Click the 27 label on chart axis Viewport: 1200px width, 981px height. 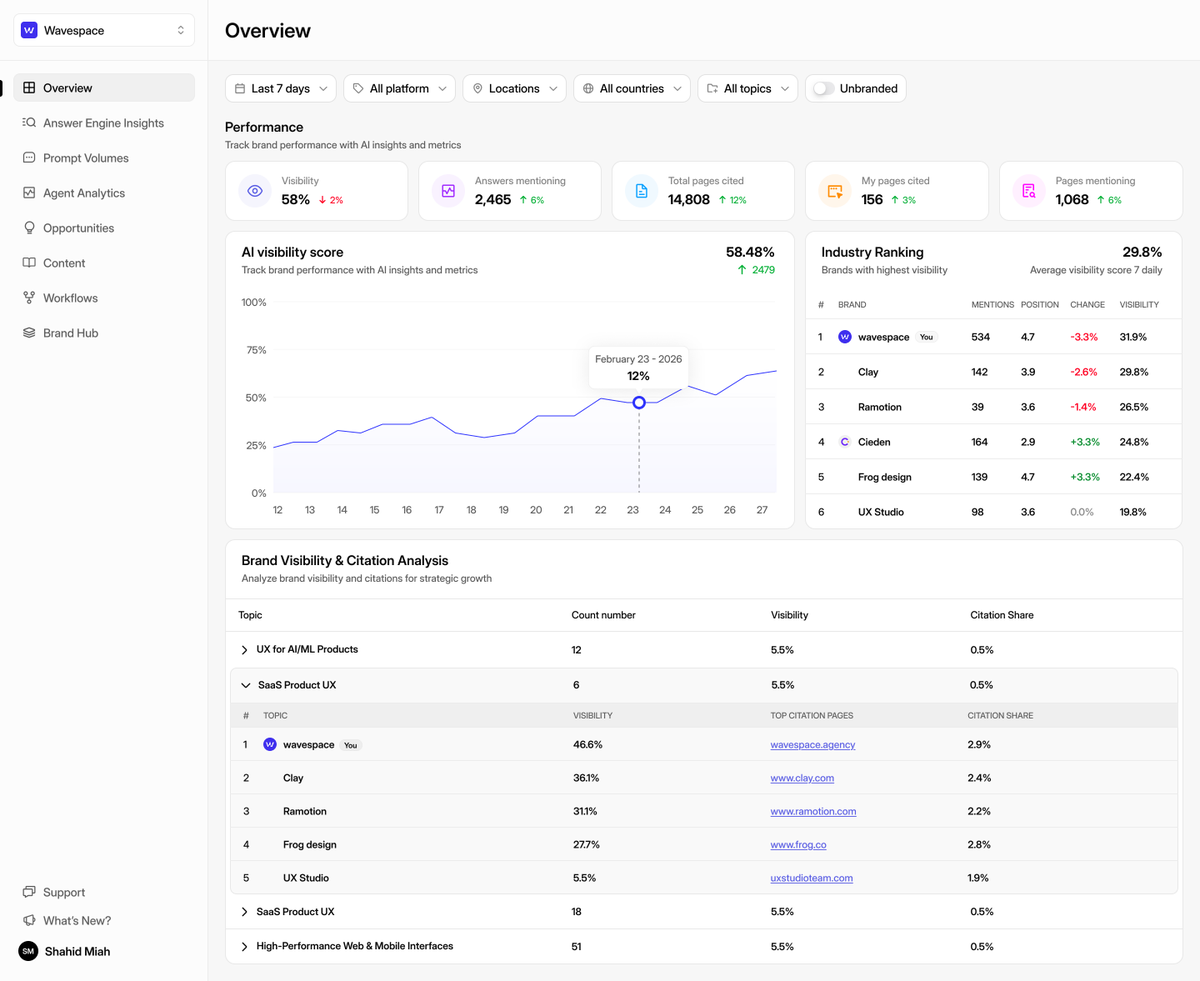pos(762,510)
